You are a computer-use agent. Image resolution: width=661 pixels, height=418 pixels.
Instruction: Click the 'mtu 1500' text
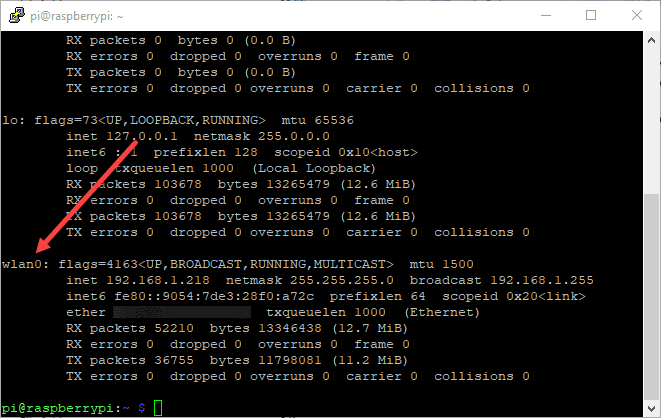pos(441,264)
